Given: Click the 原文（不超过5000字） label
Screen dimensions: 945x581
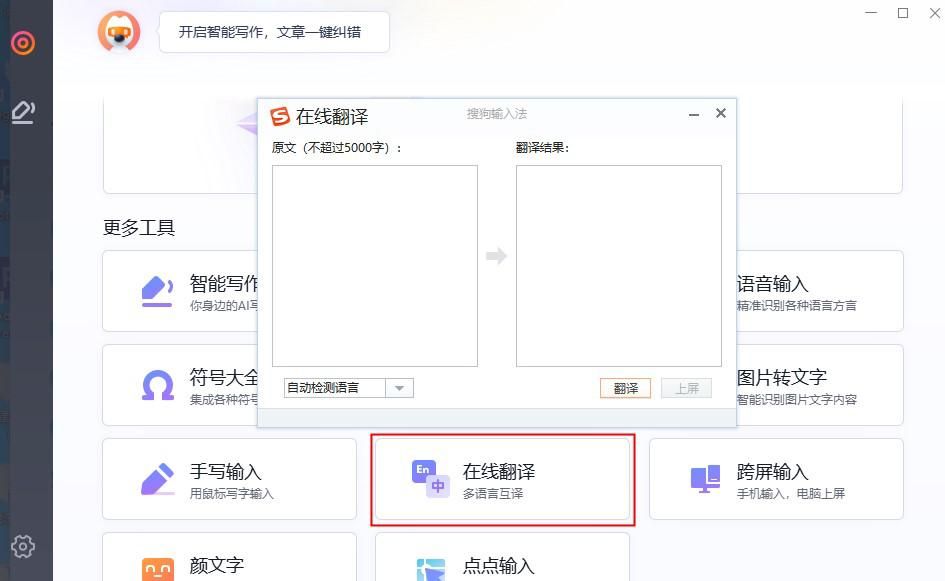Looking at the screenshot, I should tap(336, 148).
